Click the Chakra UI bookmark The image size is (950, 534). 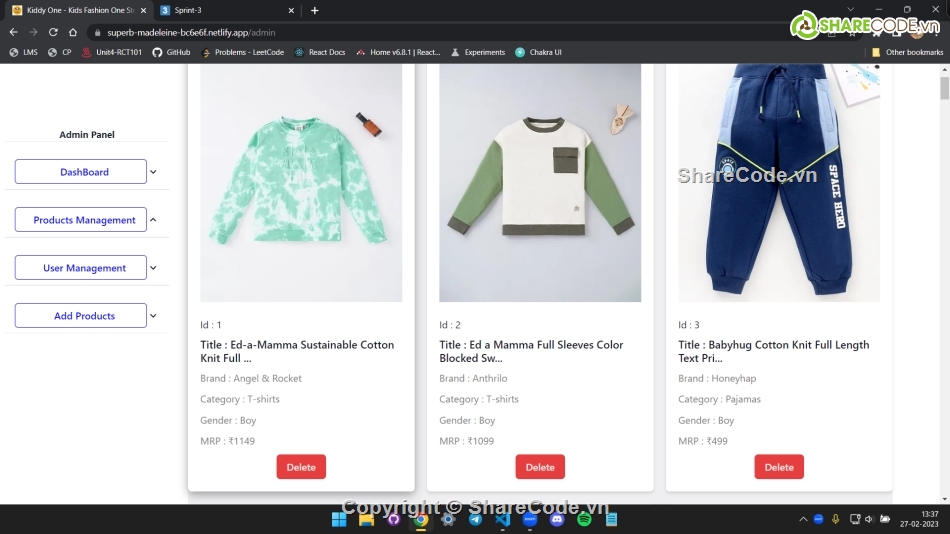[x=538, y=52]
